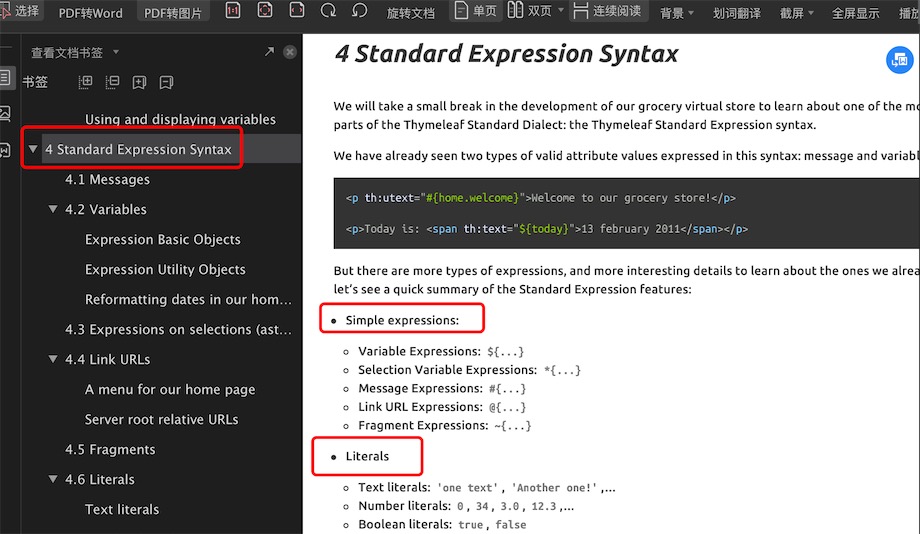The image size is (920, 534).
Task: Open bookmark Server root relative URLs
Action: click(x=161, y=420)
